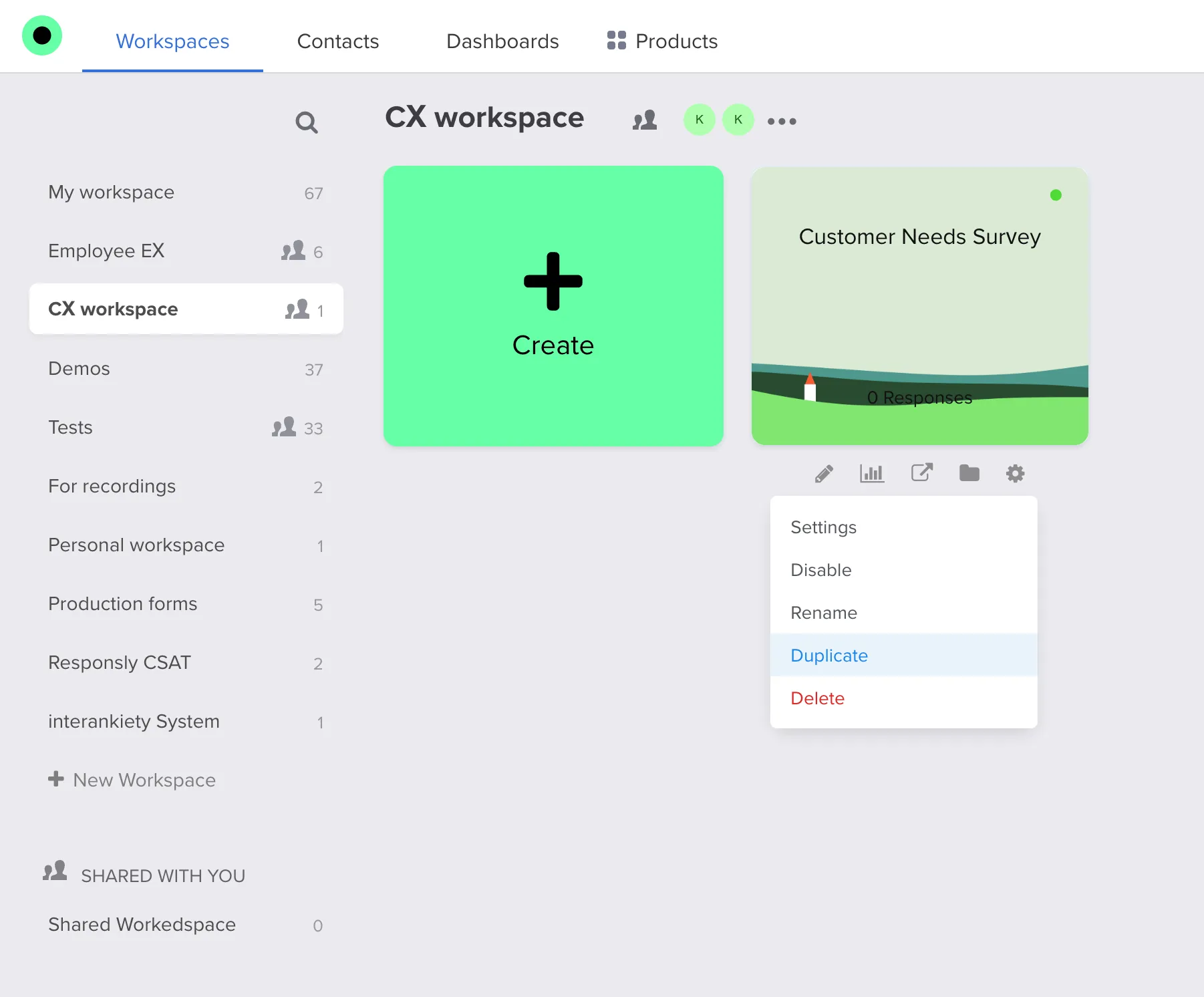
Task: Click the Products grid icon
Action: coord(617,40)
